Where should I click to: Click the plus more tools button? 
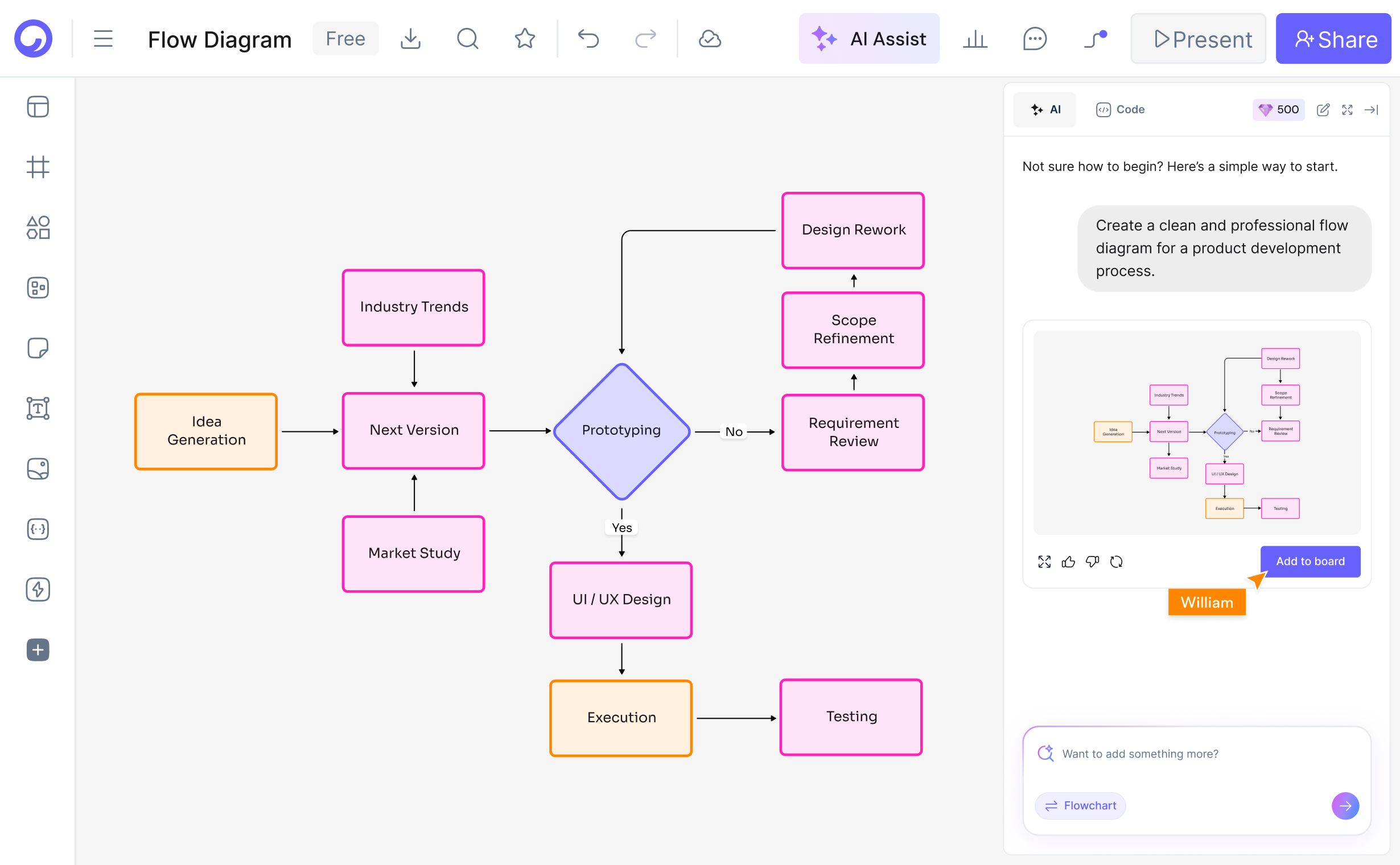38,650
